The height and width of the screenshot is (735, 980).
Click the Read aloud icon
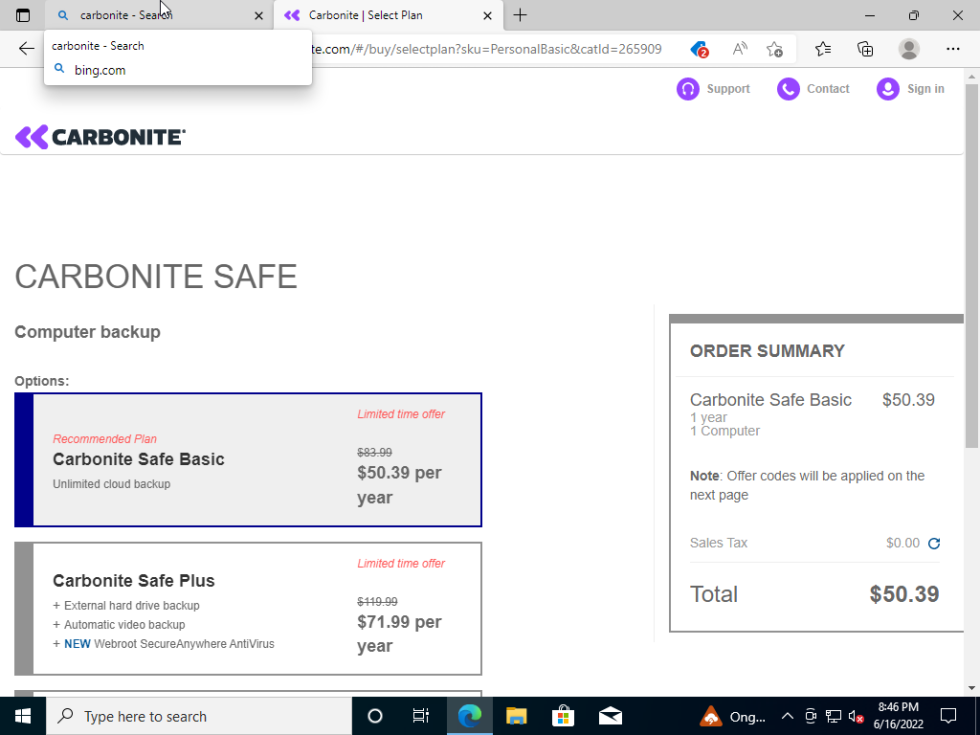740,49
